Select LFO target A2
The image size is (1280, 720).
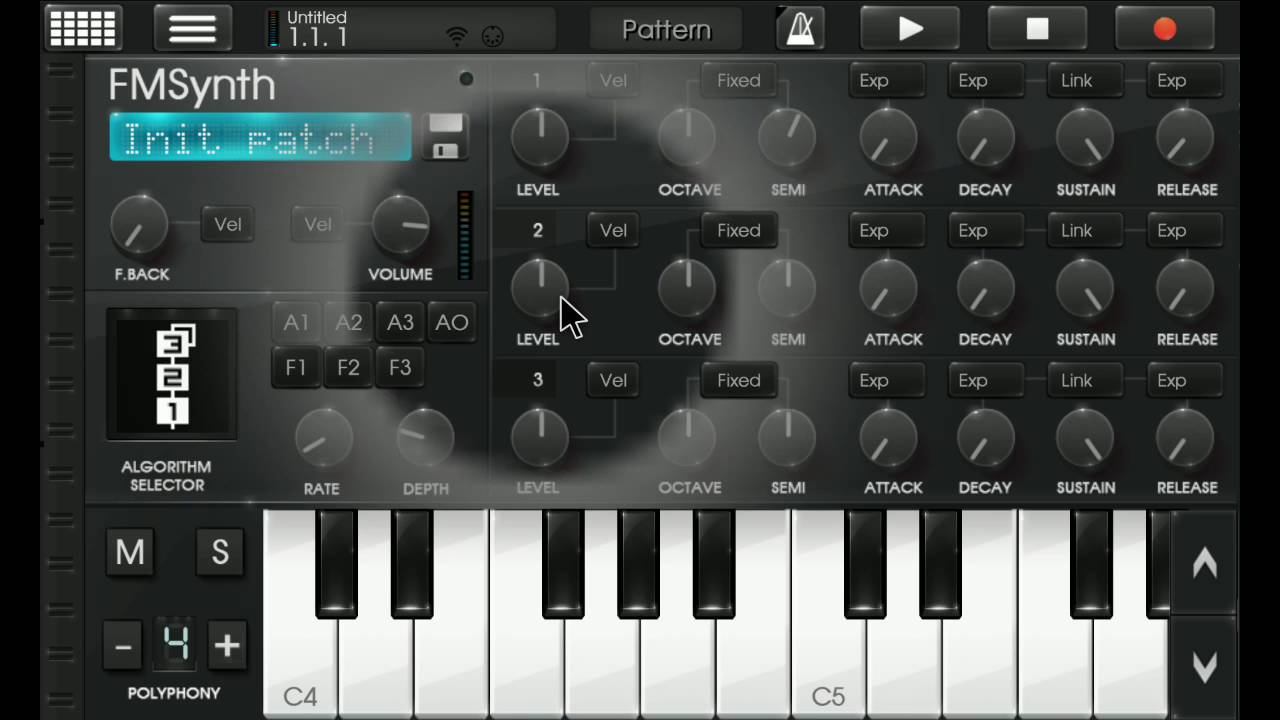click(x=348, y=322)
